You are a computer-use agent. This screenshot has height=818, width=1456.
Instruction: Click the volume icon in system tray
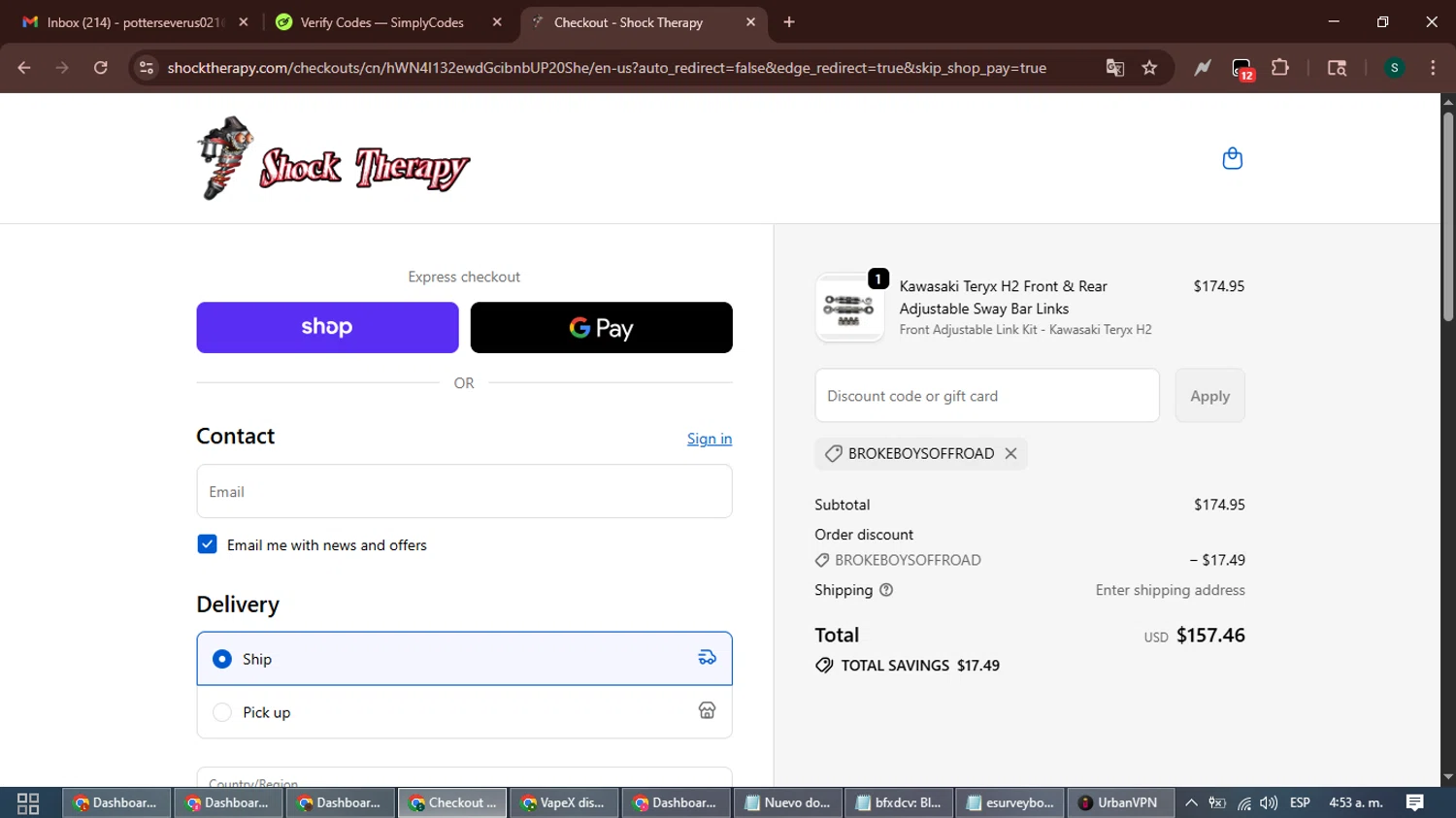tap(1269, 803)
